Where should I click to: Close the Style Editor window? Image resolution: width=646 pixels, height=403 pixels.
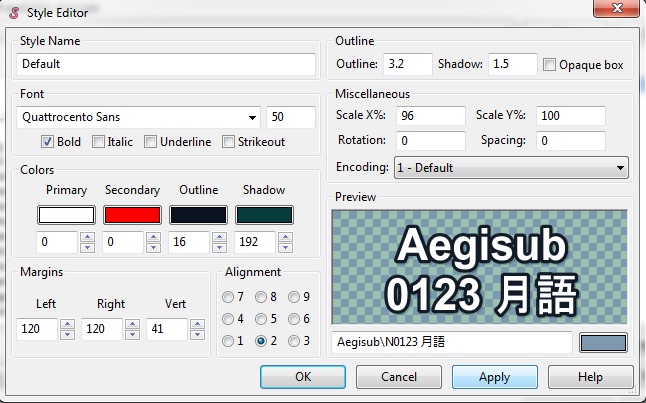click(x=616, y=8)
